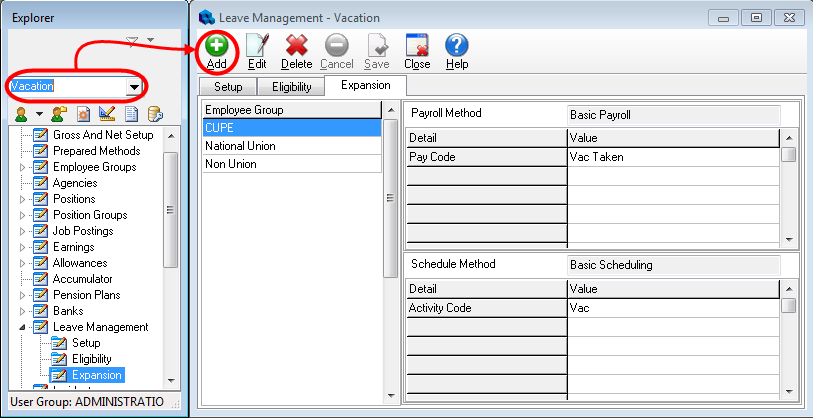Click the user with folder icon
Screen dimensions: 813x418
coord(59,114)
